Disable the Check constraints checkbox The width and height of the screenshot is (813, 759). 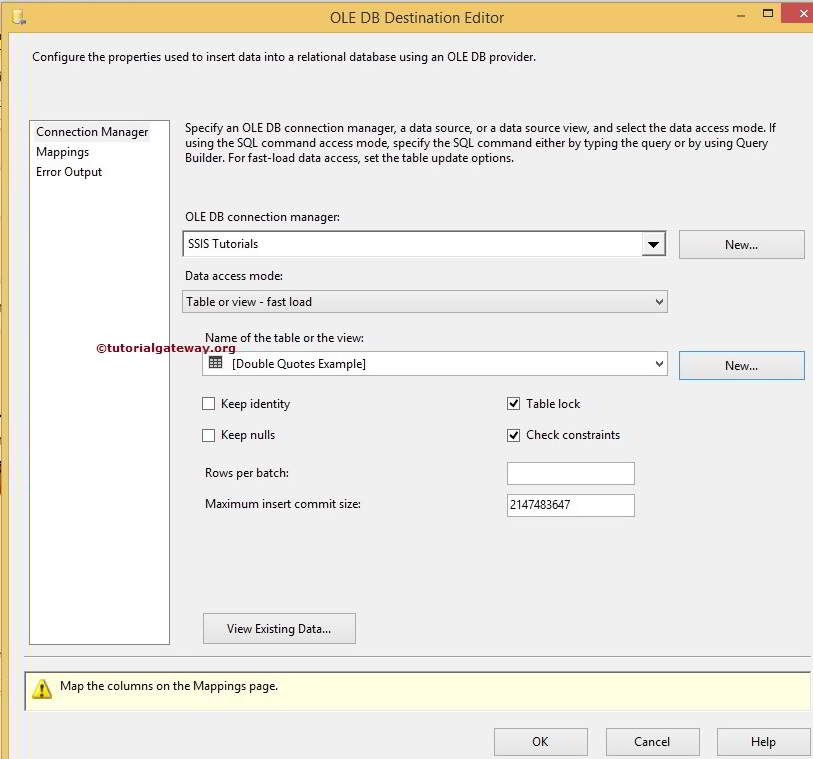tap(514, 435)
